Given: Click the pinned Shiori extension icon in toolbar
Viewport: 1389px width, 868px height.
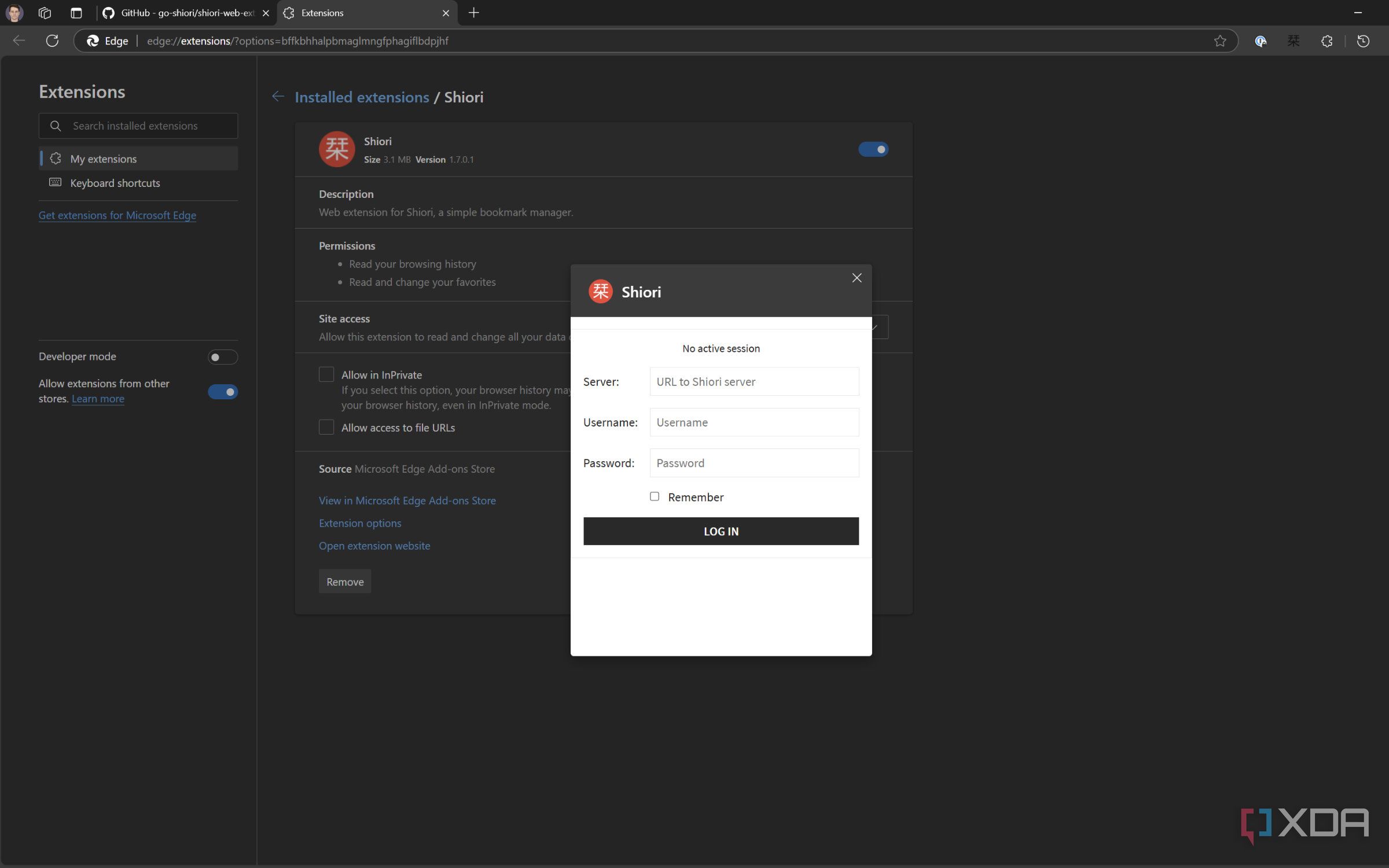Looking at the screenshot, I should pyautogui.click(x=1294, y=41).
